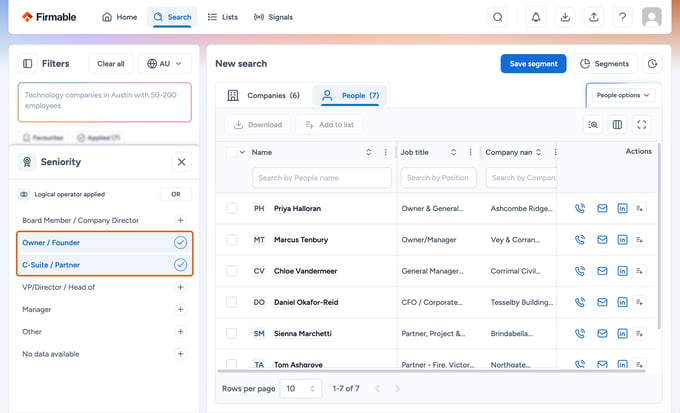Add Other seniority filter
The height and width of the screenshot is (413, 680).
(180, 331)
